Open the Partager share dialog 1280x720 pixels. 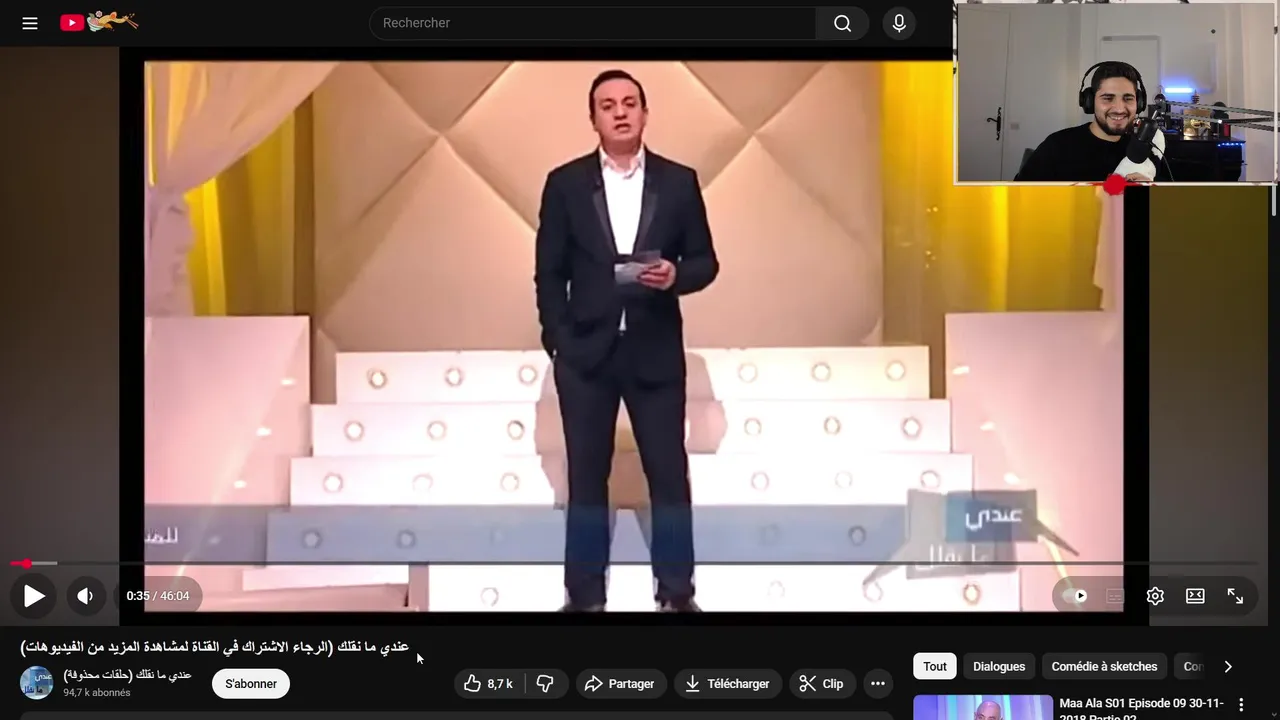(x=620, y=684)
